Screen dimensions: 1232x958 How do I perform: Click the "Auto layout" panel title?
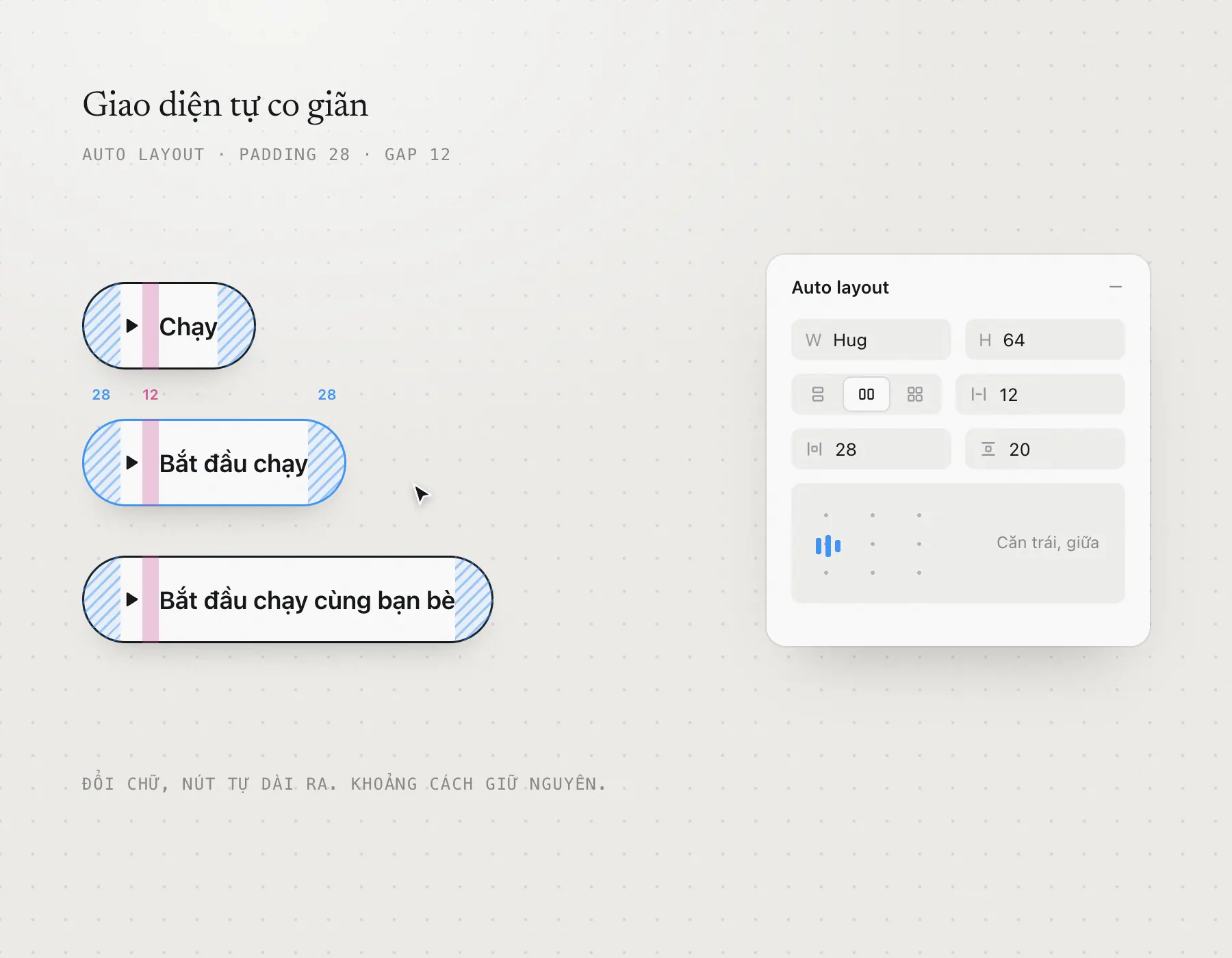pyautogui.click(x=840, y=287)
